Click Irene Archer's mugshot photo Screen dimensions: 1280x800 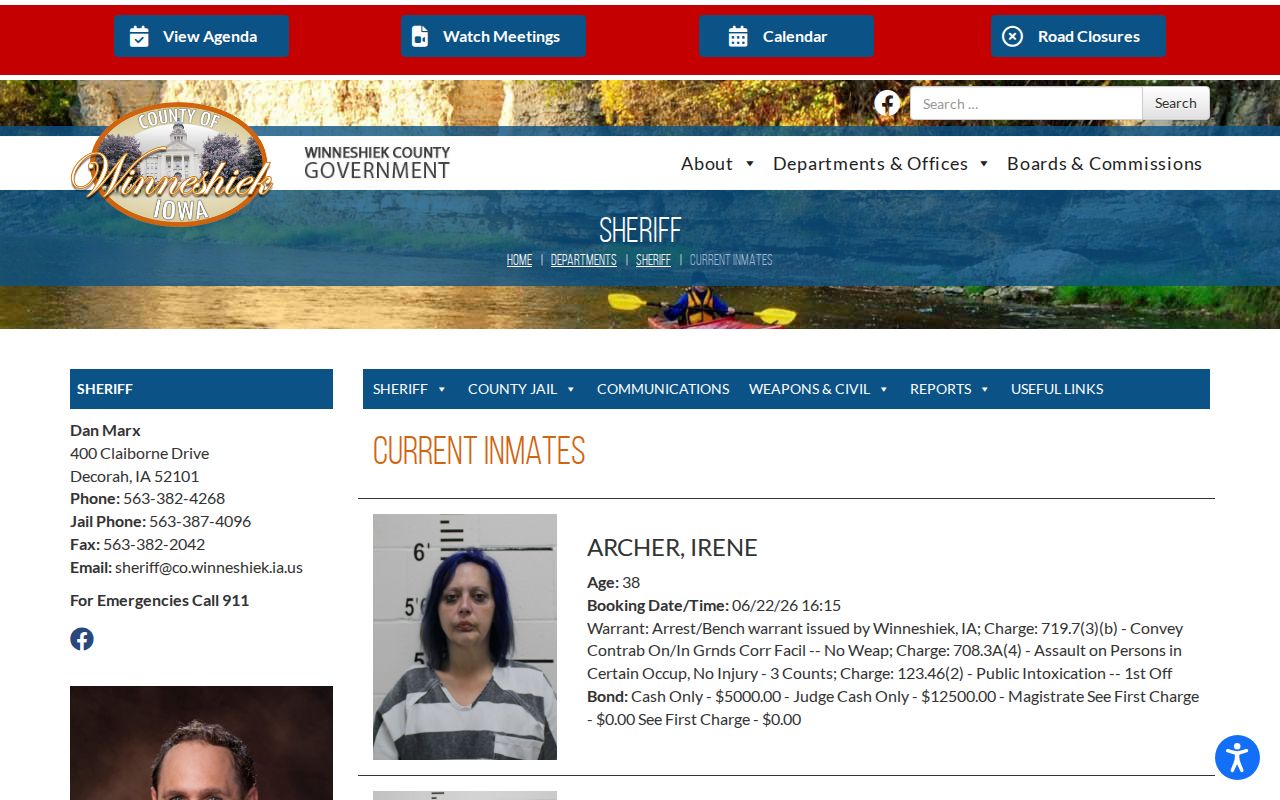465,637
